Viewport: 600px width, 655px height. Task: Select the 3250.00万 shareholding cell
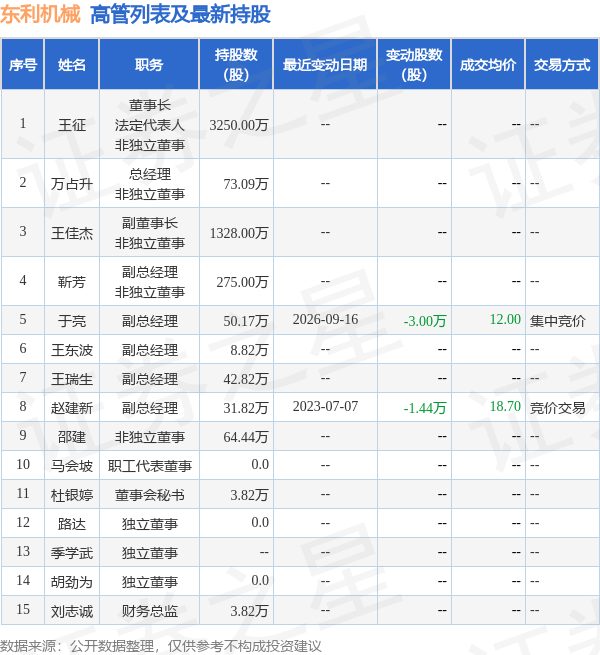239,124
